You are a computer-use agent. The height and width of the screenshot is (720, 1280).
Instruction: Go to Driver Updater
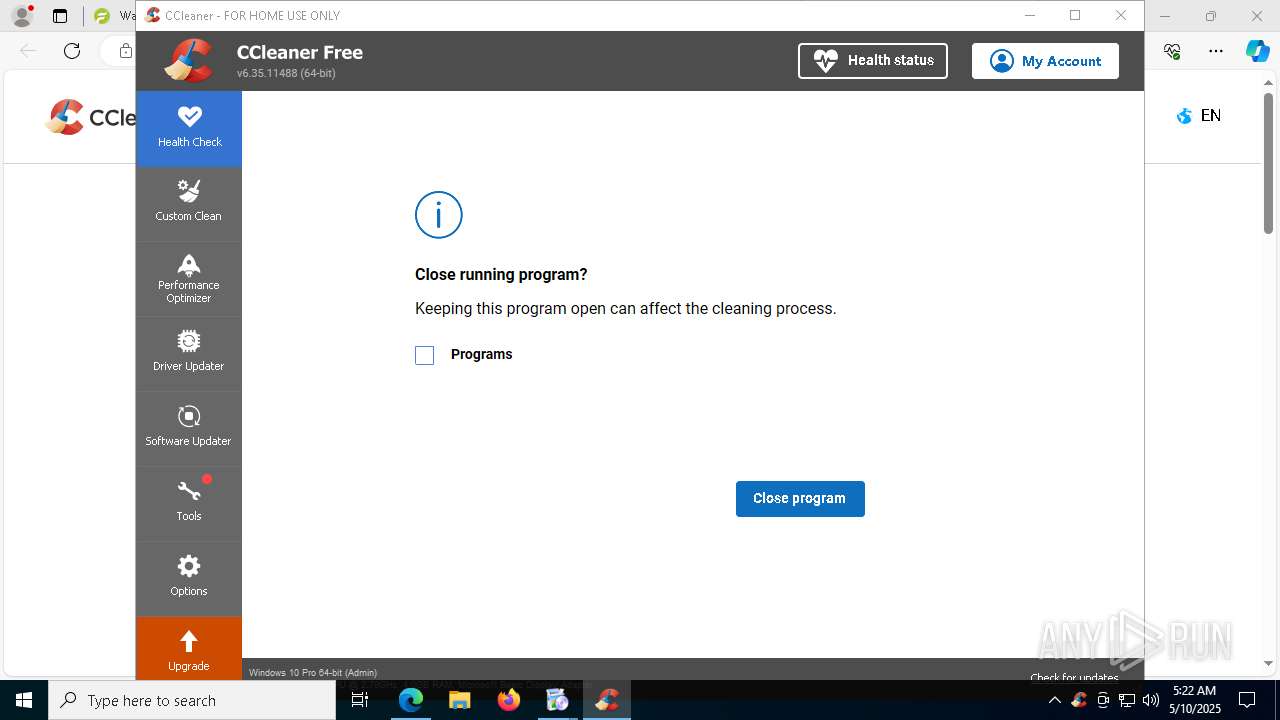point(189,353)
